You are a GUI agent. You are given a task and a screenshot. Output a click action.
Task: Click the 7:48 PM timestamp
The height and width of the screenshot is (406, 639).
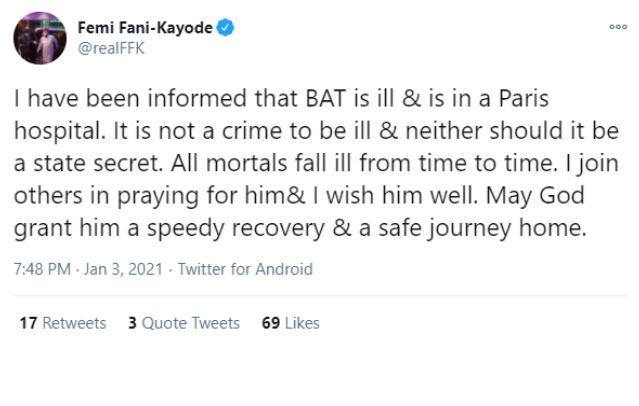pyautogui.click(x=40, y=269)
